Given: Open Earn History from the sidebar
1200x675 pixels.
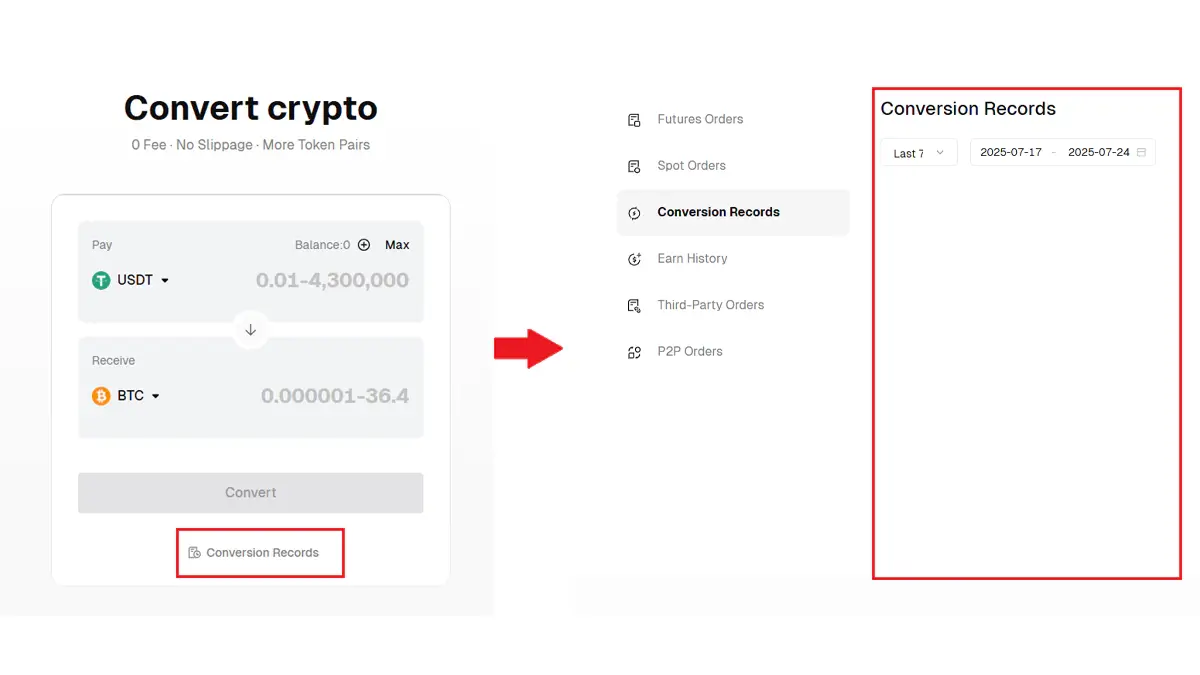Looking at the screenshot, I should 692,259.
